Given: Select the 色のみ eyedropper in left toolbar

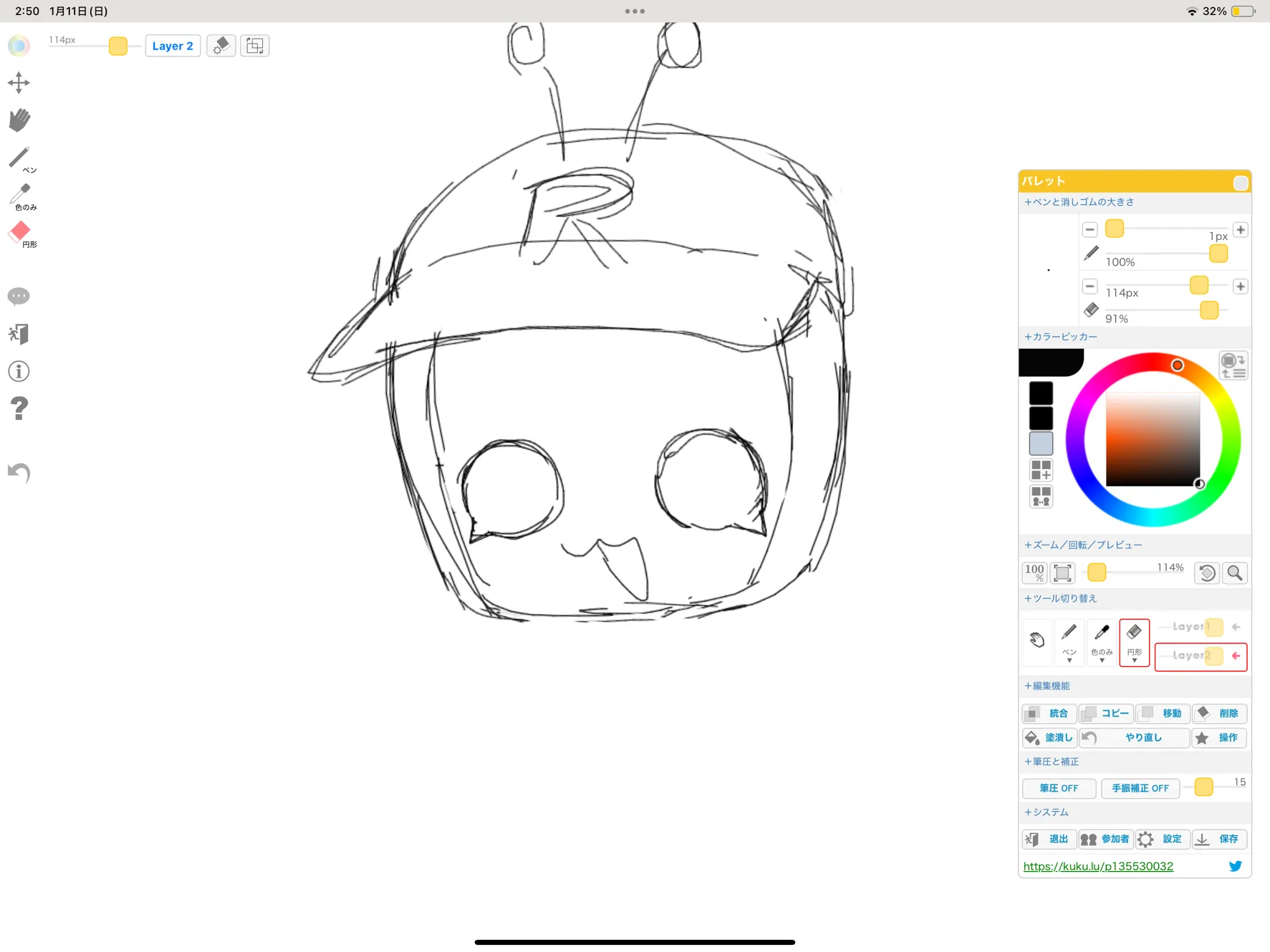Looking at the screenshot, I should coord(21,196).
